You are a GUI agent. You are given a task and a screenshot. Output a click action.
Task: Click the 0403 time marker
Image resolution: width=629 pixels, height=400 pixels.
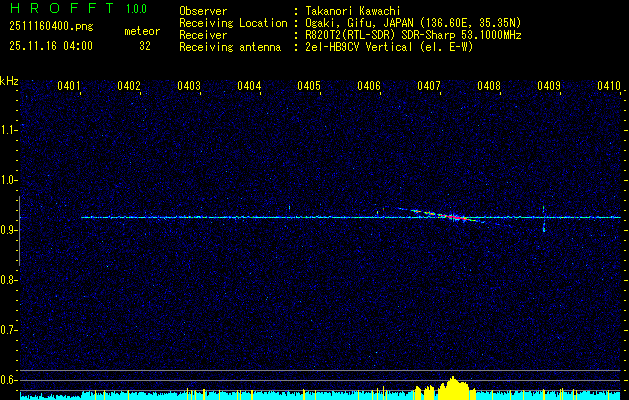click(189, 86)
